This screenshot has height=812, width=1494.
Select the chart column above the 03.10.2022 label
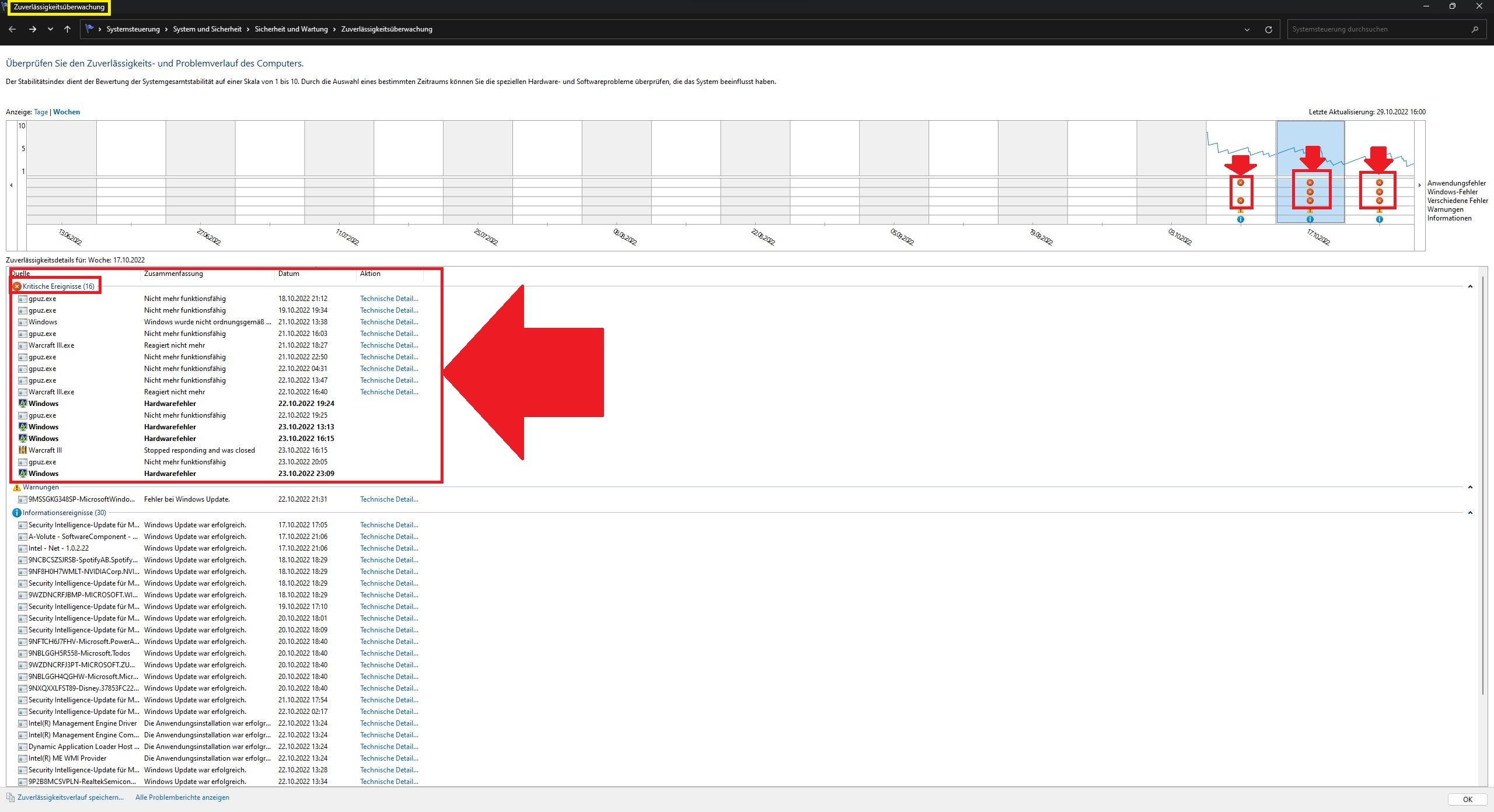[x=1171, y=172]
